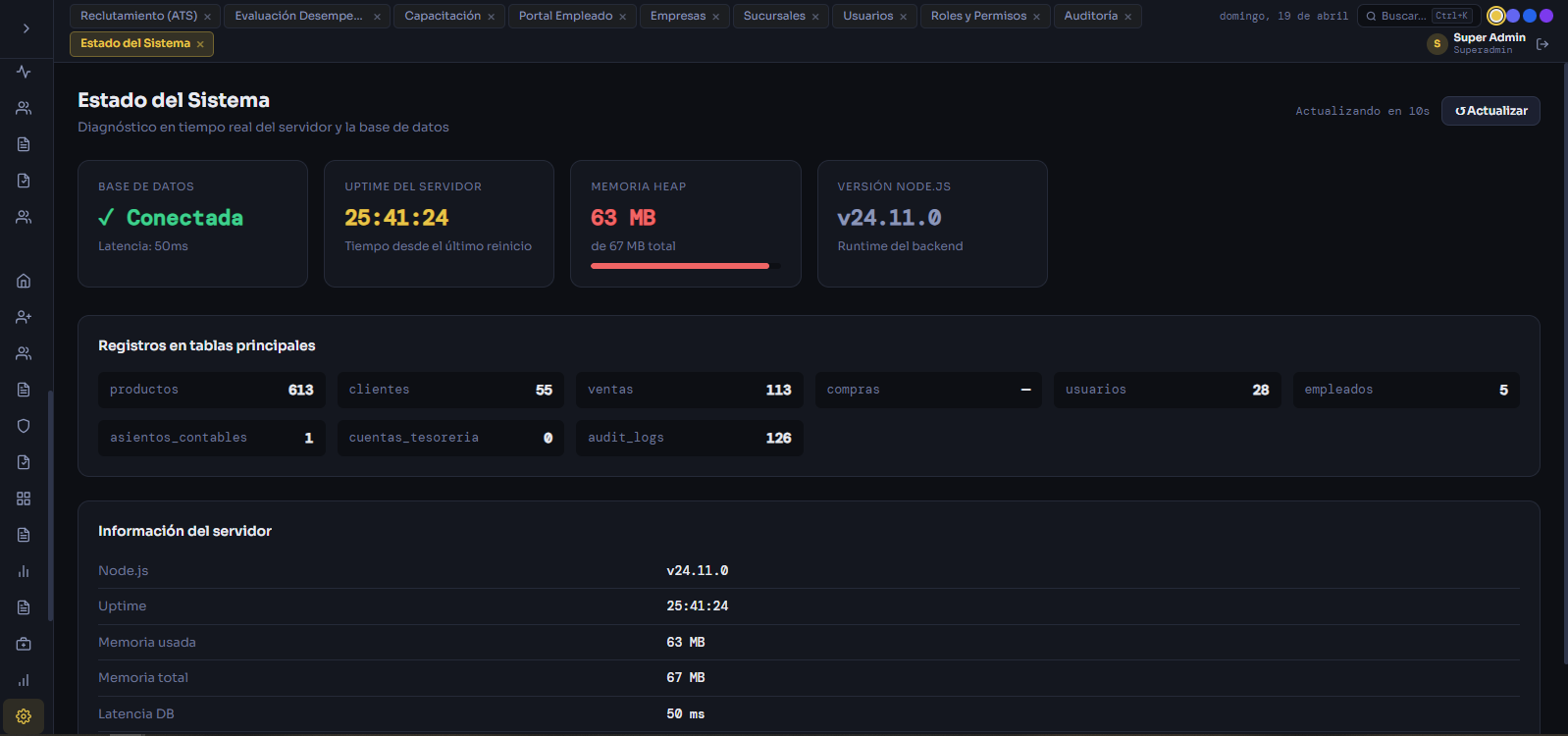This screenshot has width=1568, height=736.
Task: Close the Estado del Sistema tab
Action: 200,44
